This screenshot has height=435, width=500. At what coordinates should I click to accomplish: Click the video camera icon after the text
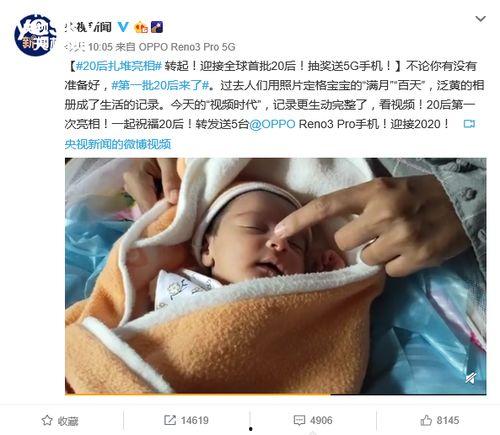(x=469, y=124)
